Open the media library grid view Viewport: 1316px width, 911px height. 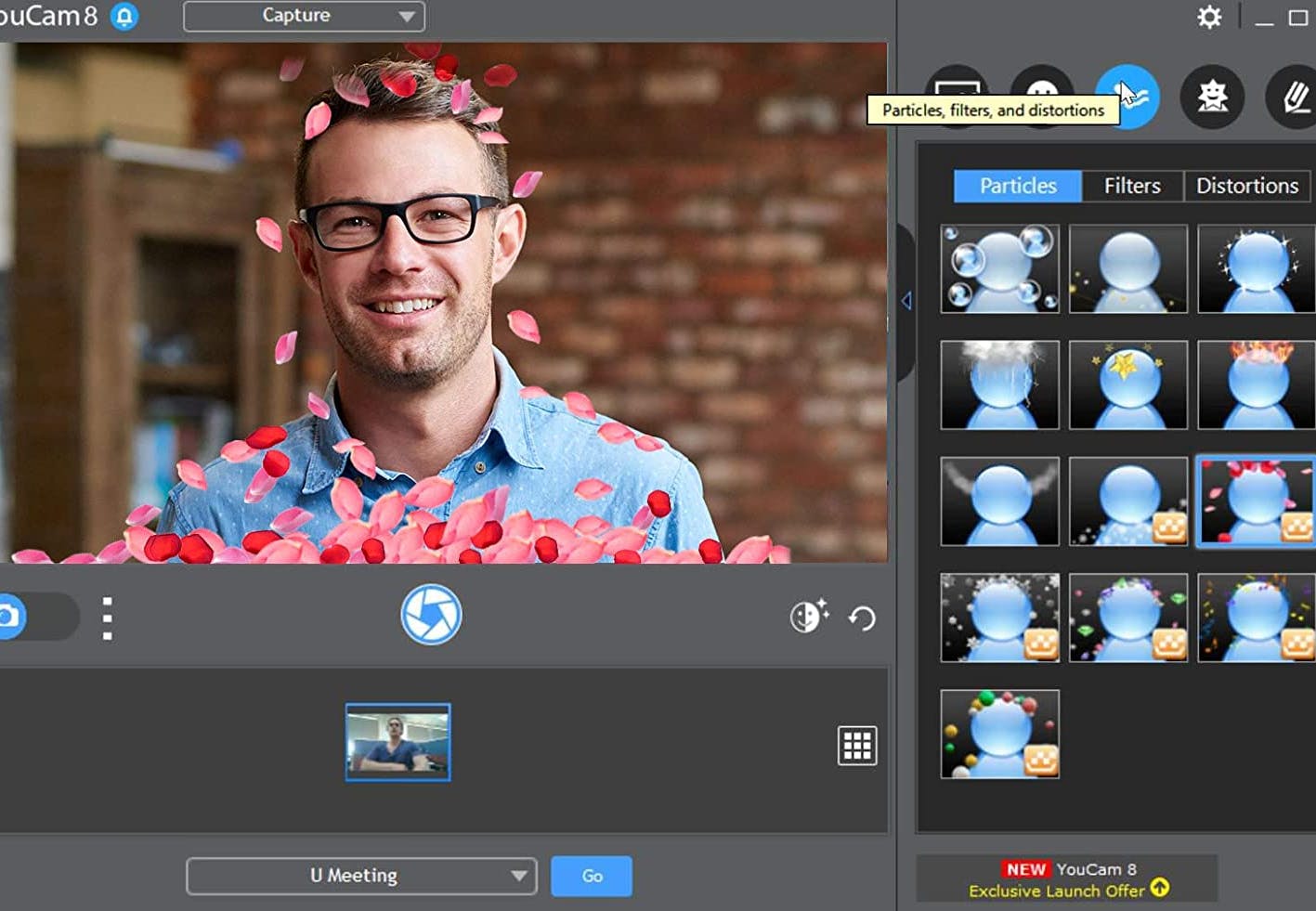coord(857,746)
